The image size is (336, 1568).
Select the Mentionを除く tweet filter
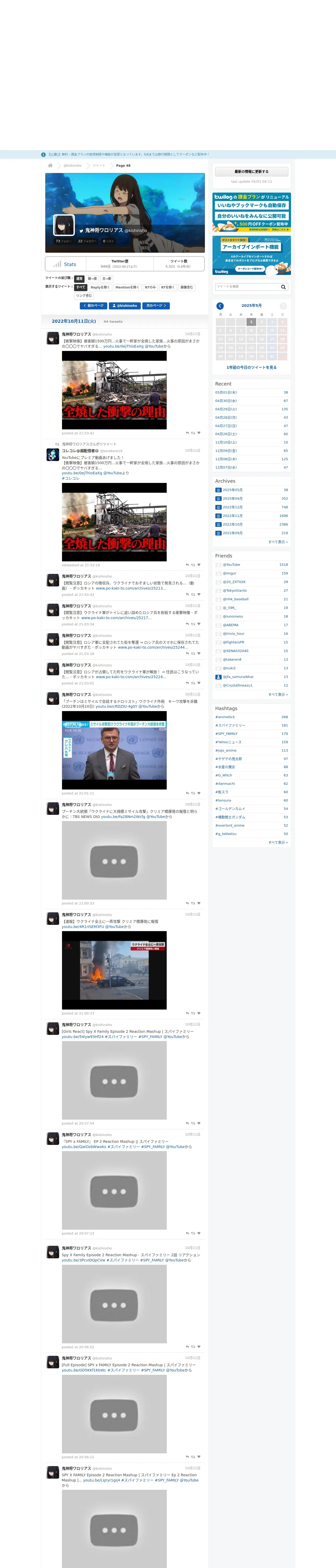[x=127, y=287]
